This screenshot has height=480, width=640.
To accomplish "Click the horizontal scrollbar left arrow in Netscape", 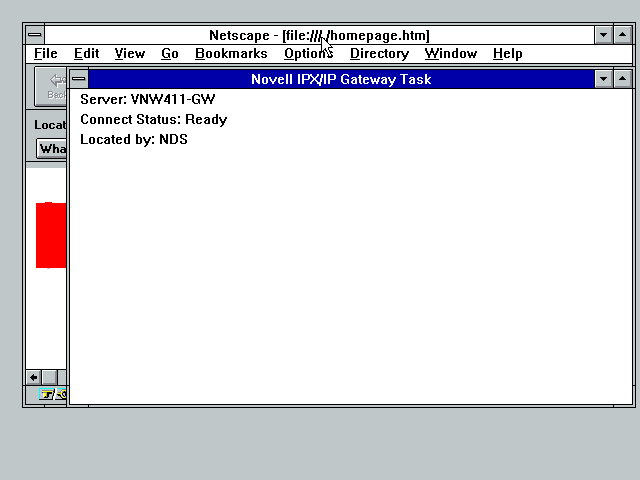I will click(x=33, y=377).
